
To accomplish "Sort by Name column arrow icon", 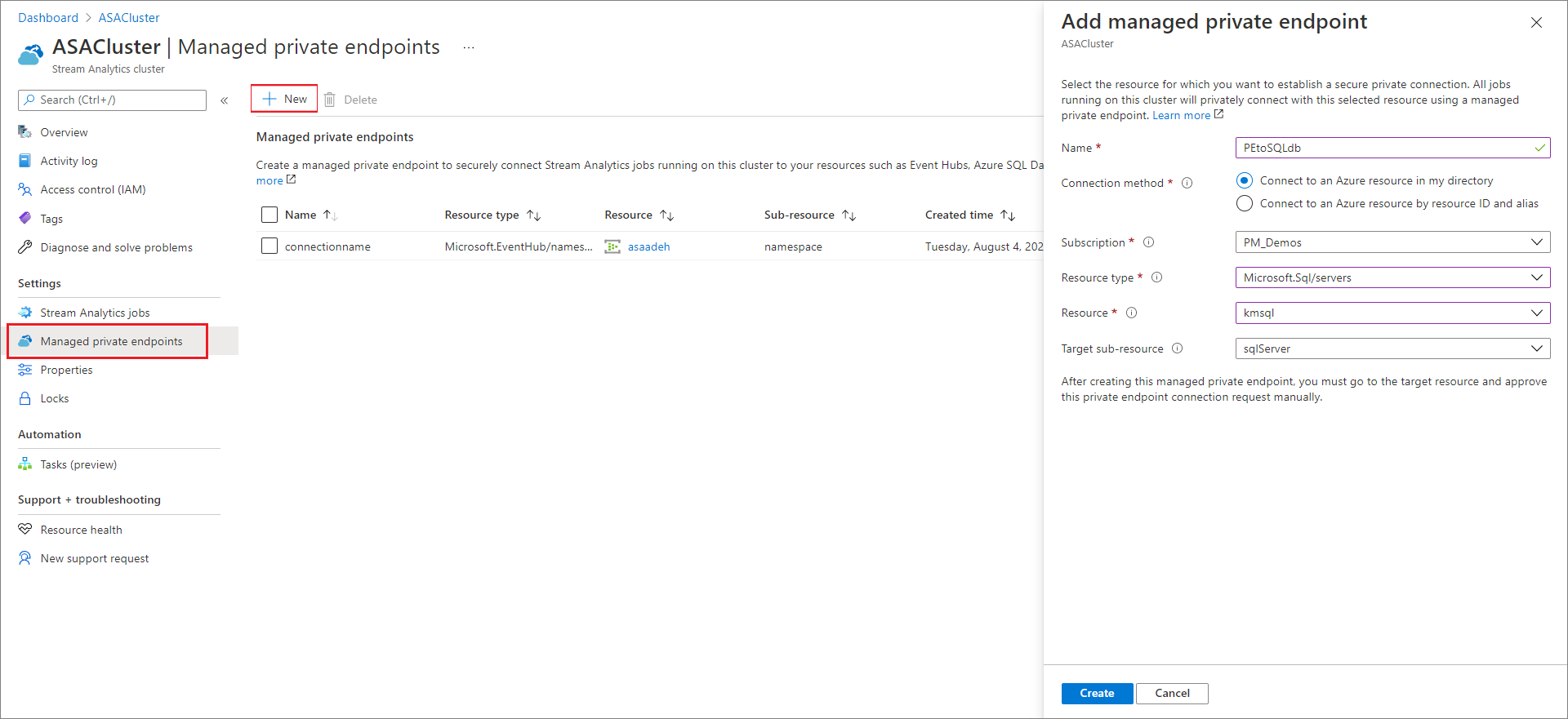I will click(330, 215).
